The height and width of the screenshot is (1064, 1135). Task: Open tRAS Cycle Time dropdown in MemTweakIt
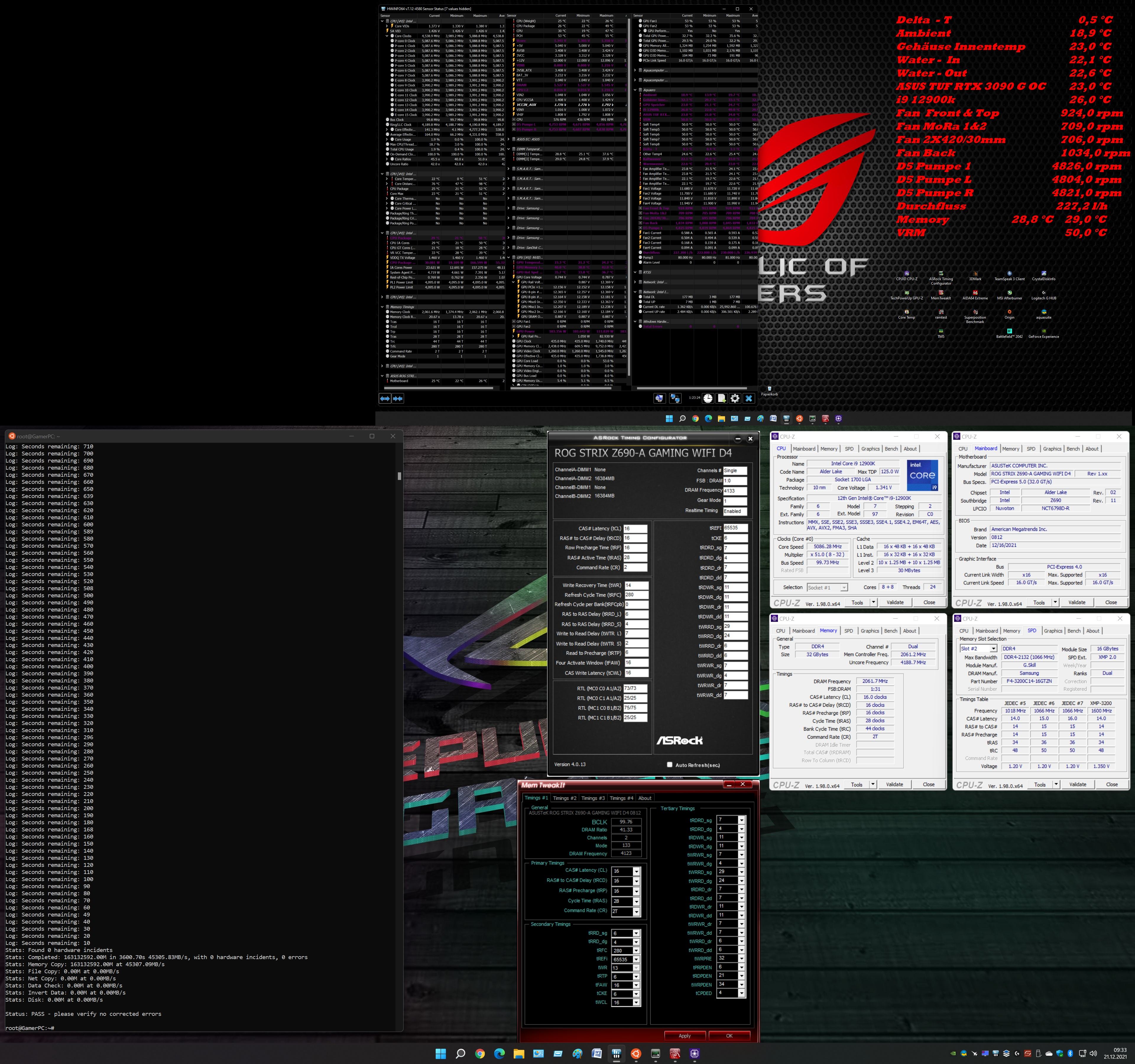tap(637, 901)
